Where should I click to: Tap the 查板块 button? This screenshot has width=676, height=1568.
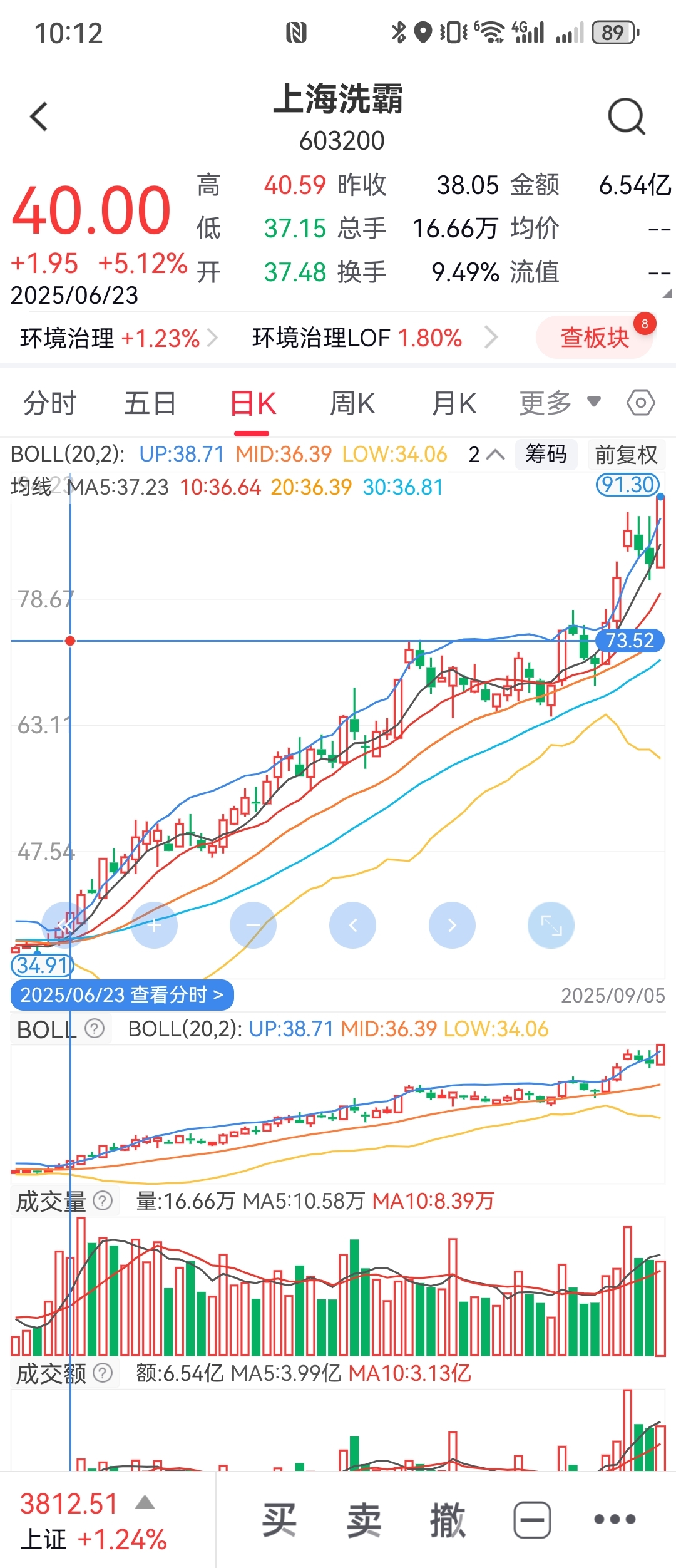point(595,338)
